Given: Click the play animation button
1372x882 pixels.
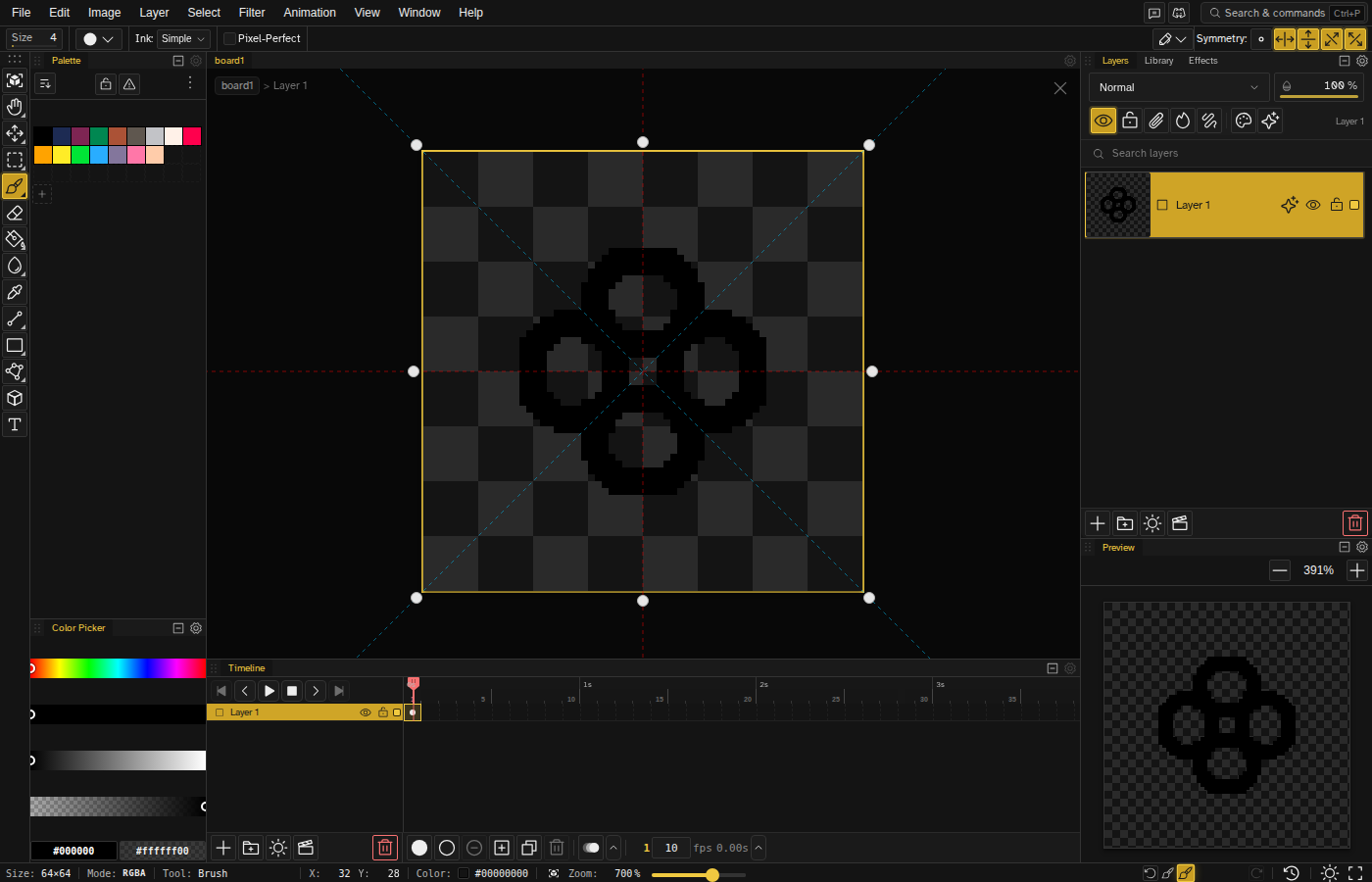Looking at the screenshot, I should coord(269,691).
